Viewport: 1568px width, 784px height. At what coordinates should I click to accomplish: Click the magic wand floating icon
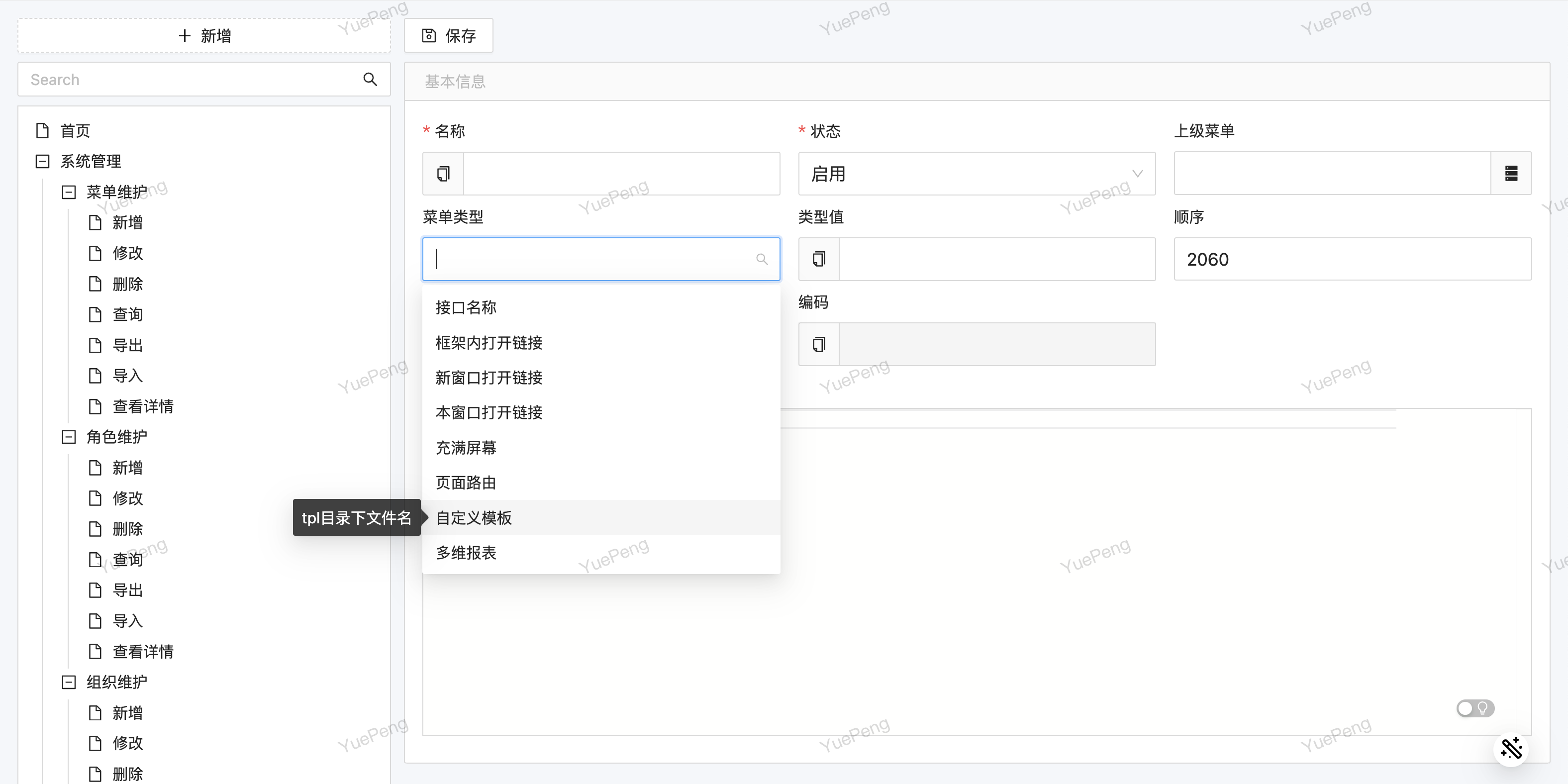click(x=1511, y=748)
